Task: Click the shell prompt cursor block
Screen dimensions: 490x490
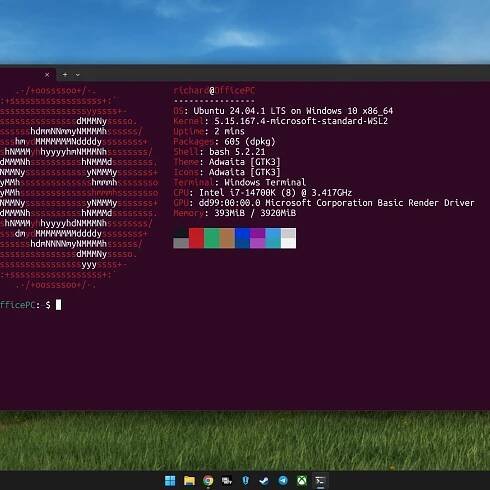Action: pos(58,305)
